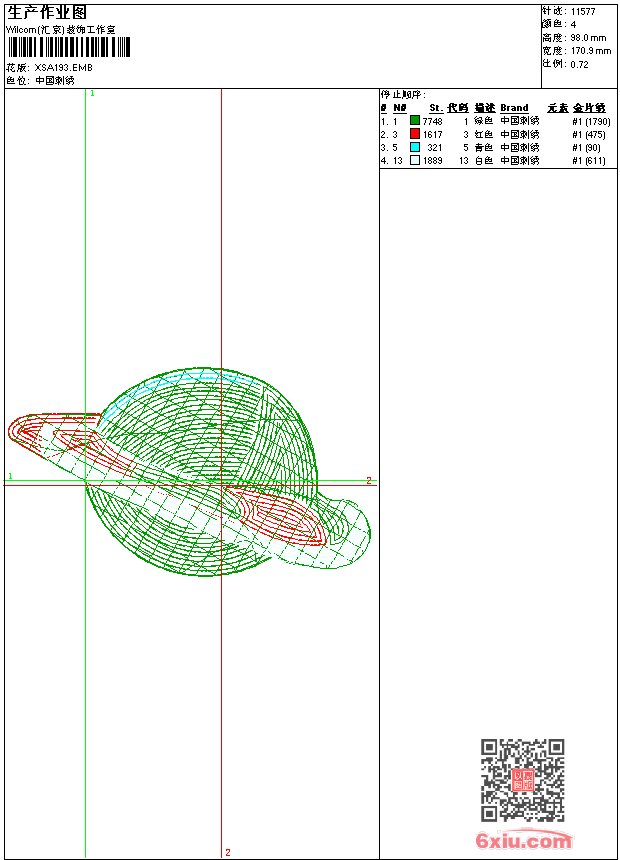The width and height of the screenshot is (620, 860).
Task: Click the barcode under the Wilcom title
Action: (x=69, y=47)
